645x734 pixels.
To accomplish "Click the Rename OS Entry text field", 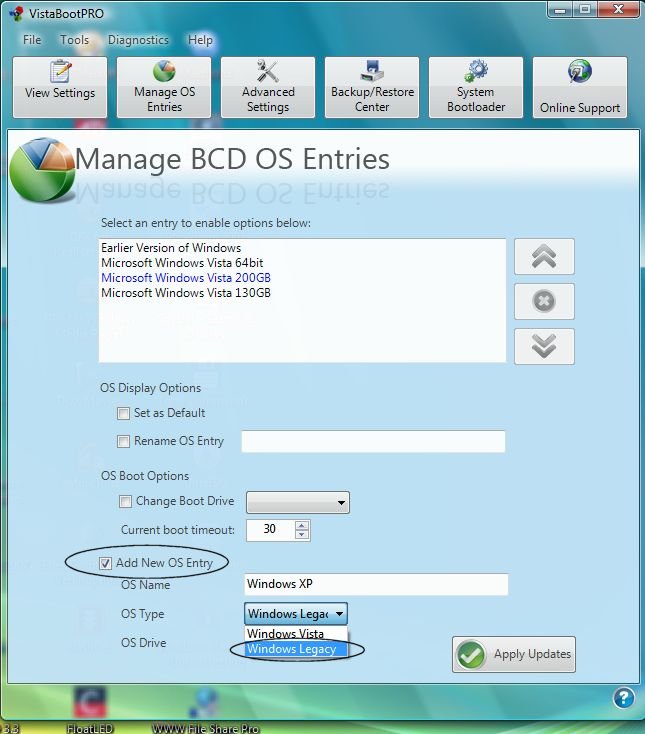I will tap(373, 441).
